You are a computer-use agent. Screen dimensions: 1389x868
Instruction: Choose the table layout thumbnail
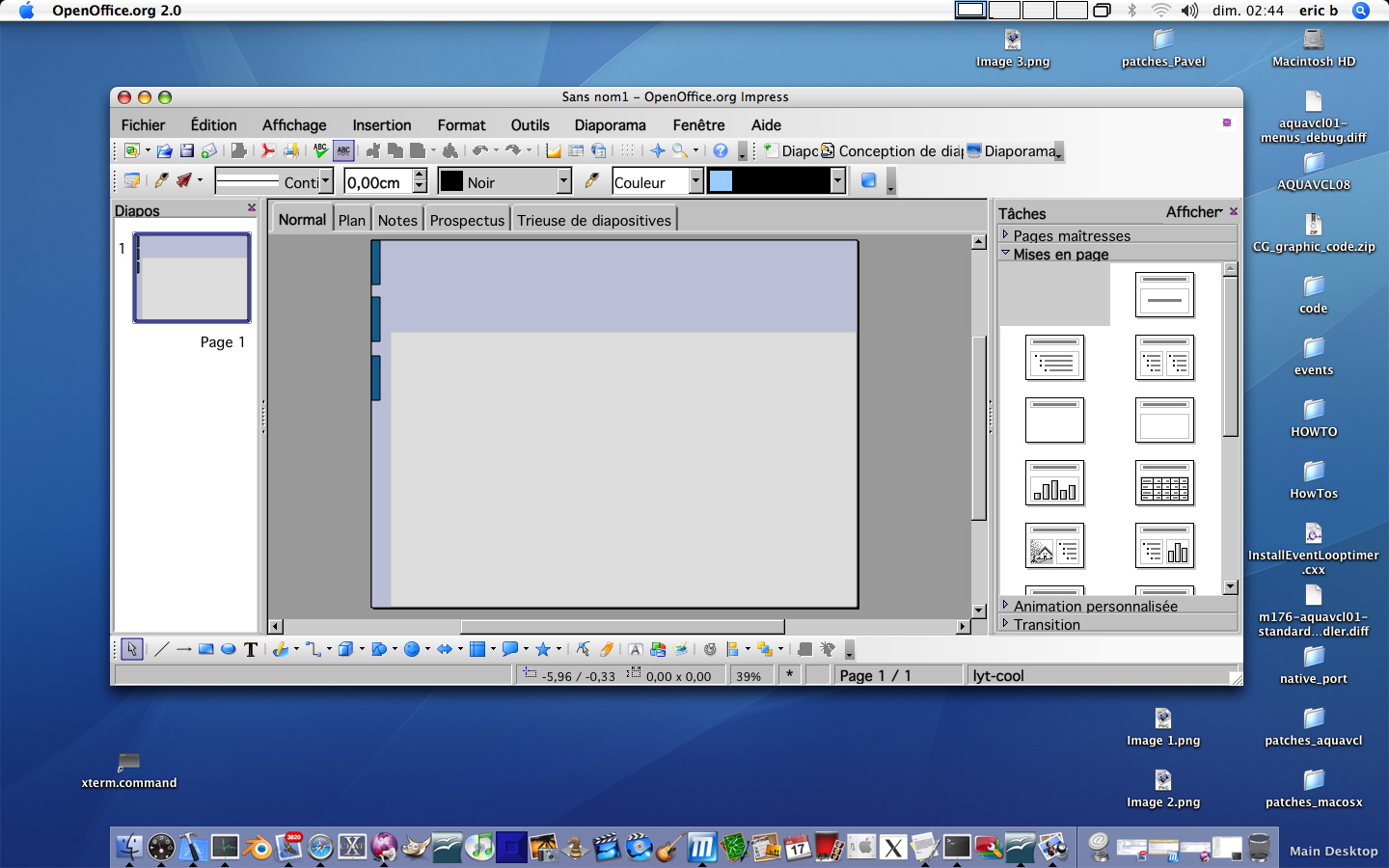coord(1164,482)
